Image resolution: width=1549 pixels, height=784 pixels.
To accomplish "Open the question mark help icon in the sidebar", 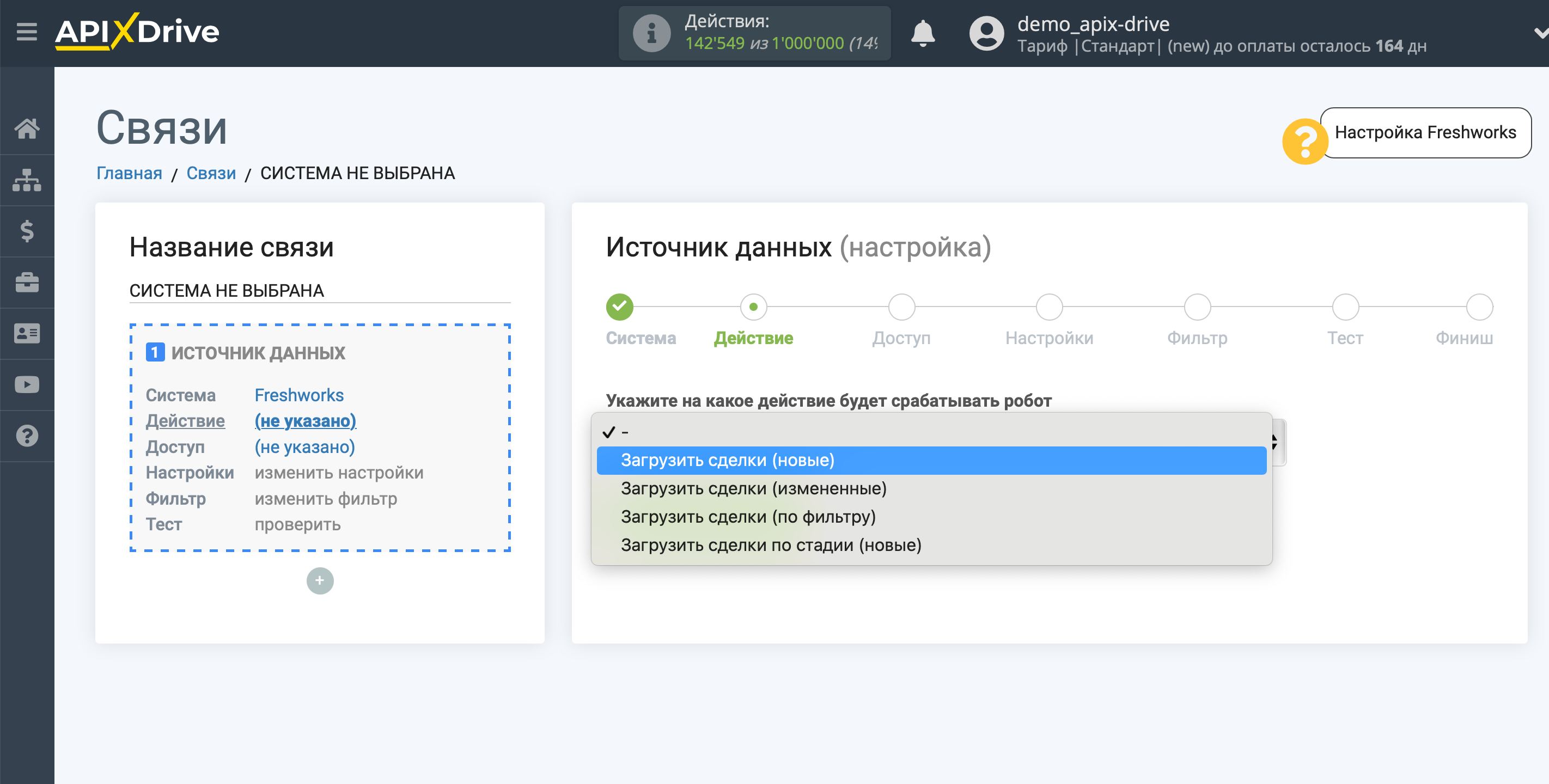I will [27, 436].
